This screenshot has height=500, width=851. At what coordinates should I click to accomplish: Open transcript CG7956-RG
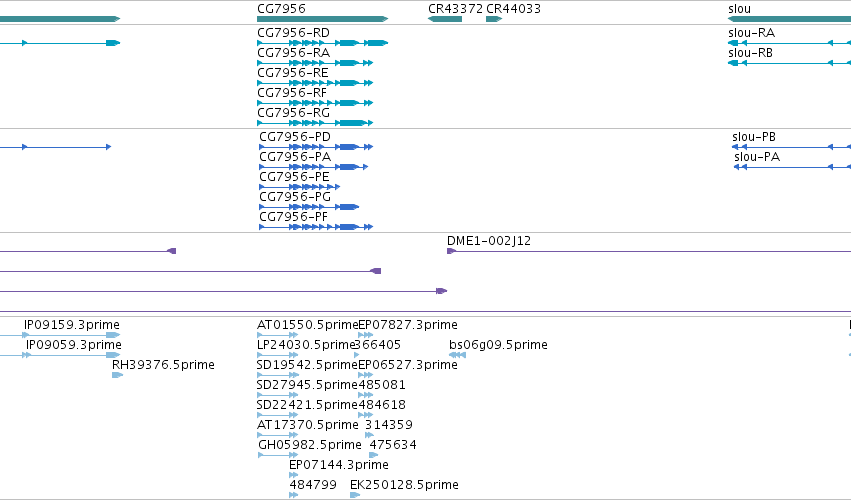point(294,113)
